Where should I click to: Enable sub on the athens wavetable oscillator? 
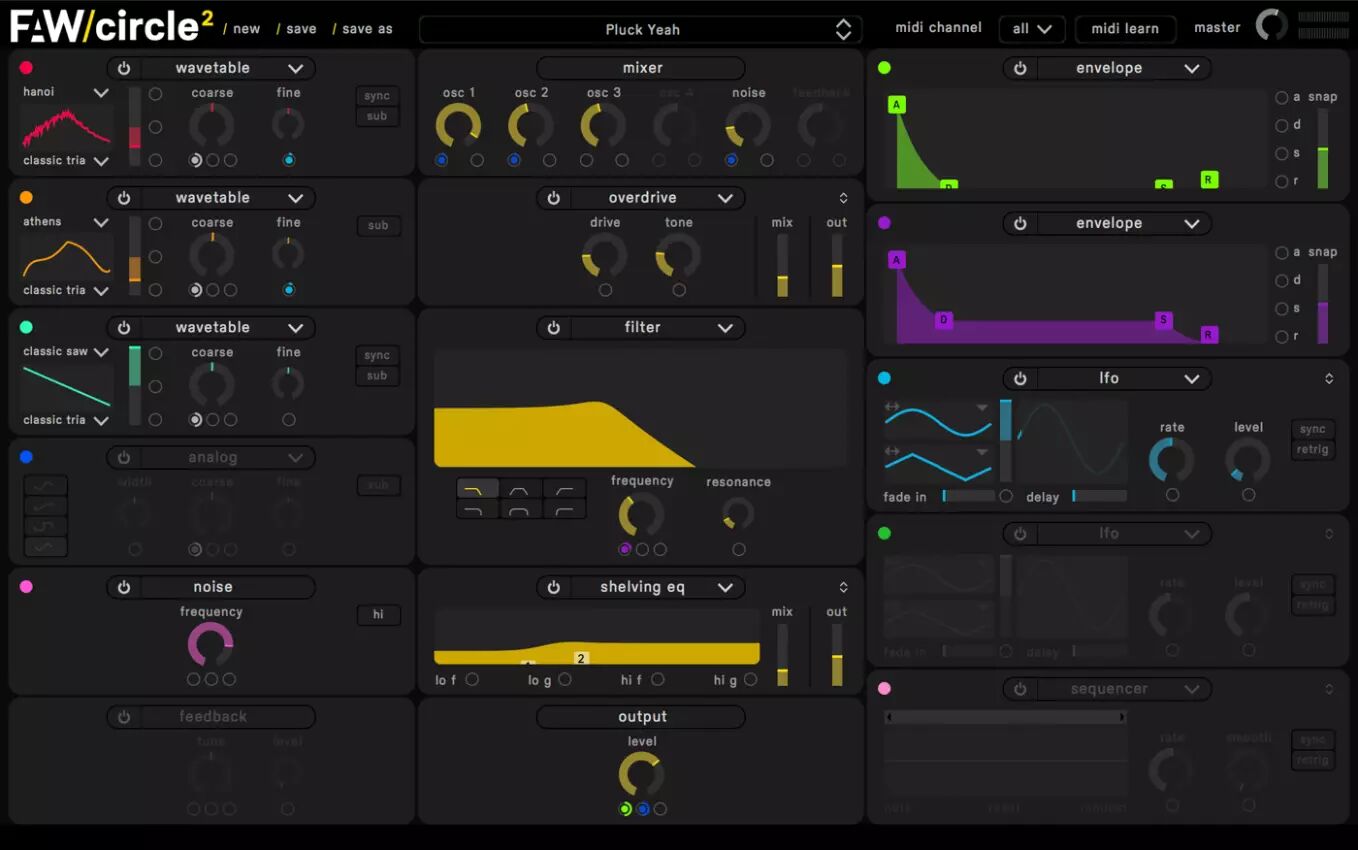click(378, 225)
